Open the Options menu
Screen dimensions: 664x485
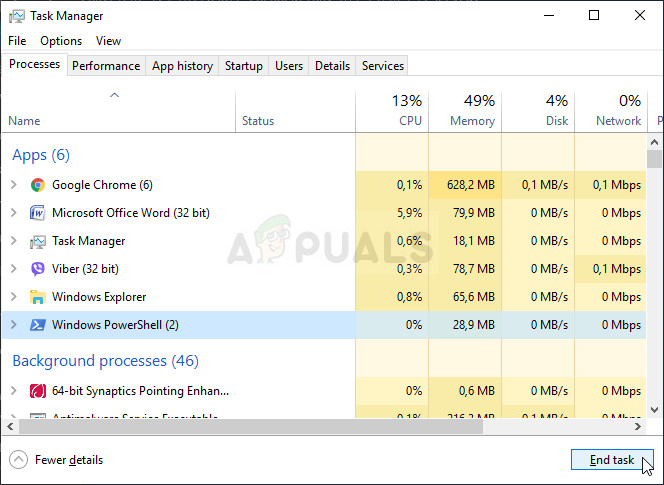[61, 41]
